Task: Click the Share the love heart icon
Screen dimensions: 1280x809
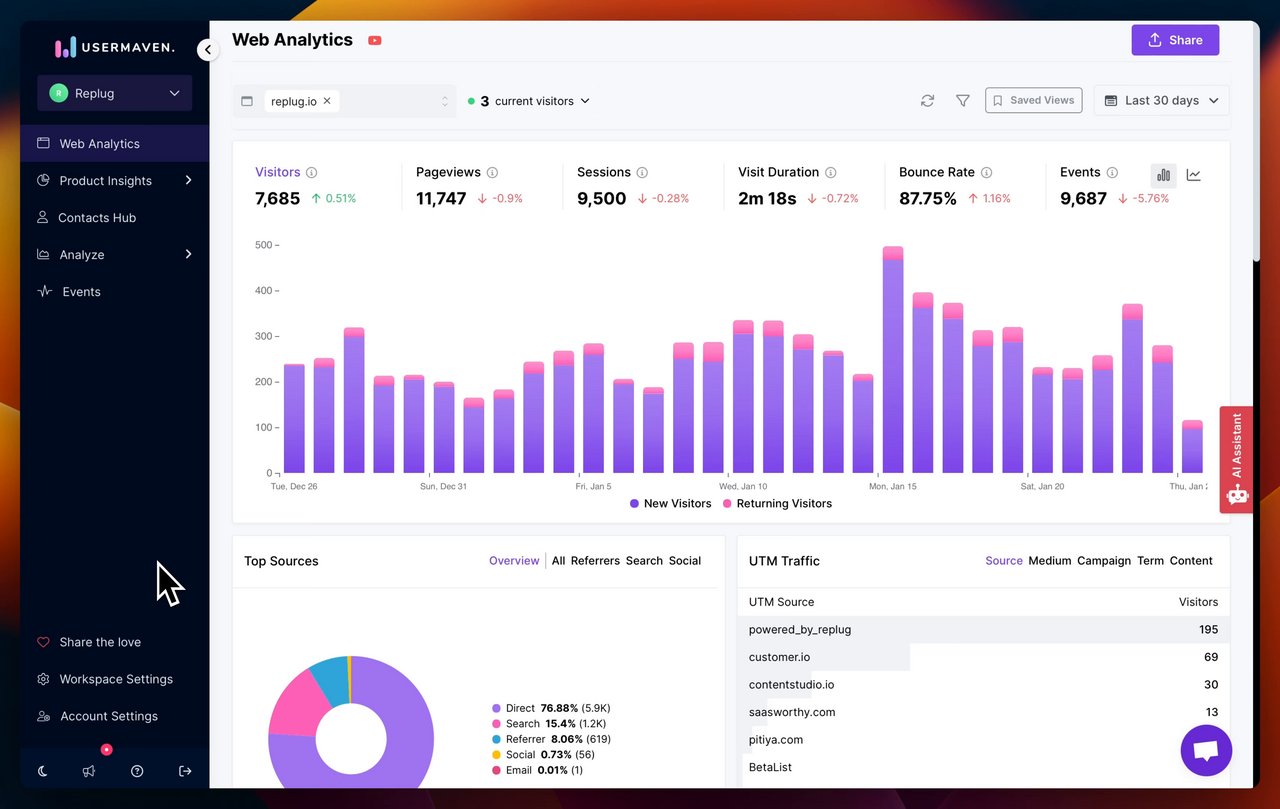Action: 43,642
